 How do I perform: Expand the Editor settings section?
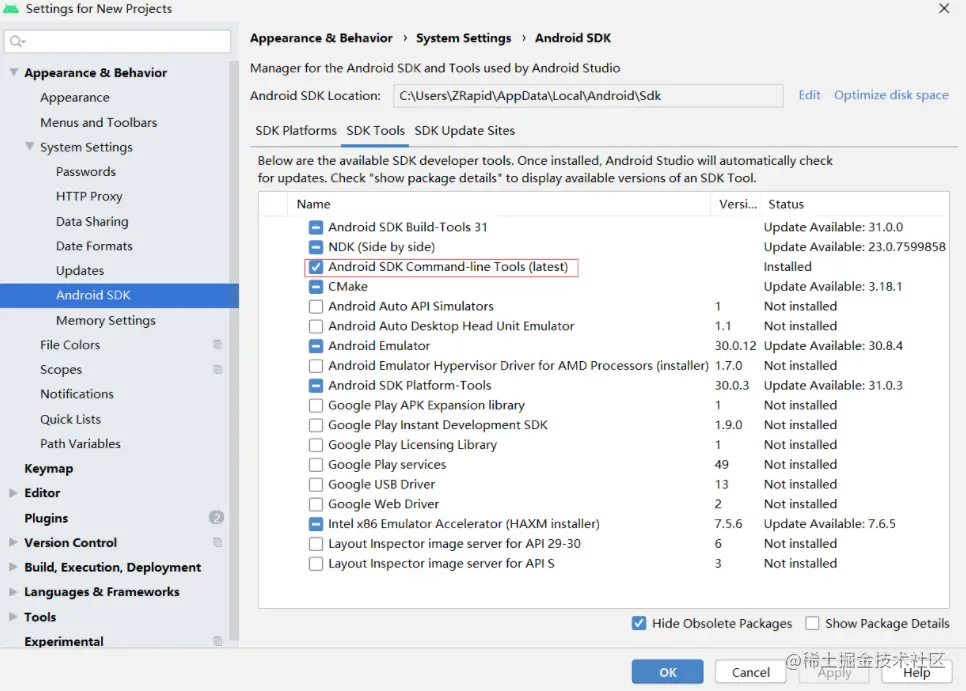[13, 493]
